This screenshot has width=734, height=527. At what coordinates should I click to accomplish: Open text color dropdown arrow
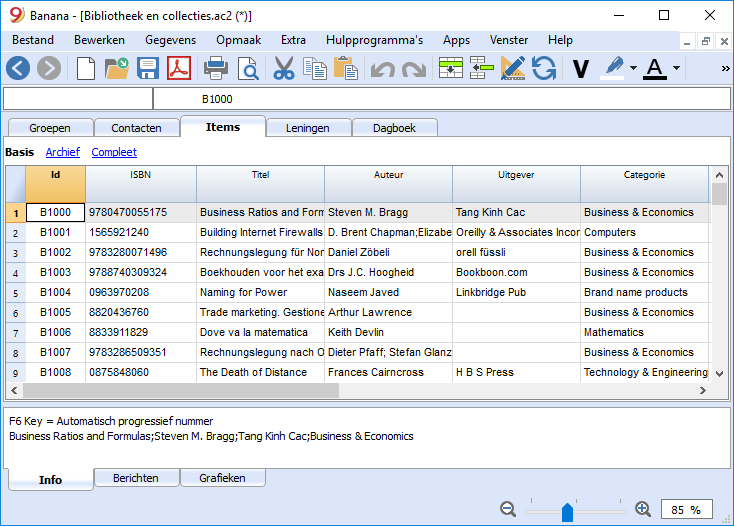pyautogui.click(x=676, y=68)
